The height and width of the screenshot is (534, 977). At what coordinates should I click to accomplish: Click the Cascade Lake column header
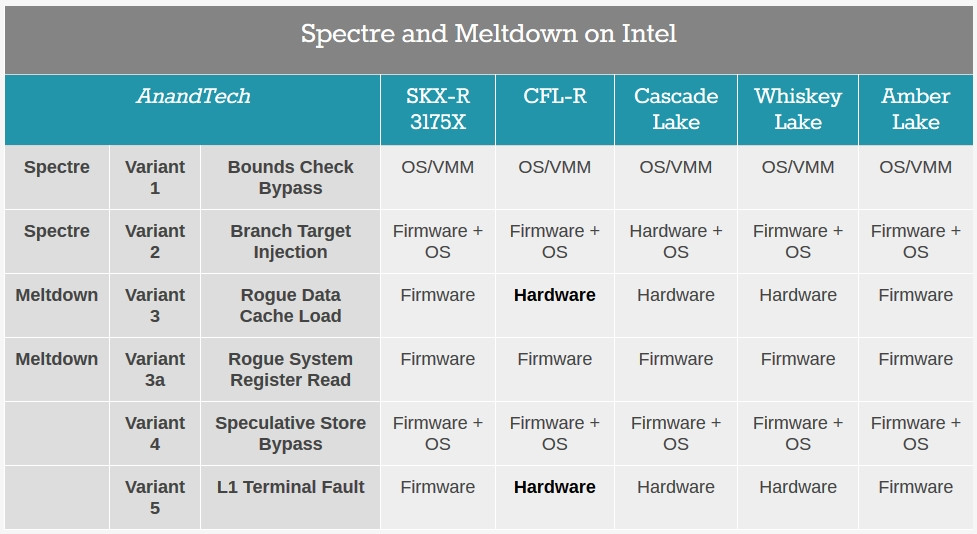pyautogui.click(x=676, y=110)
